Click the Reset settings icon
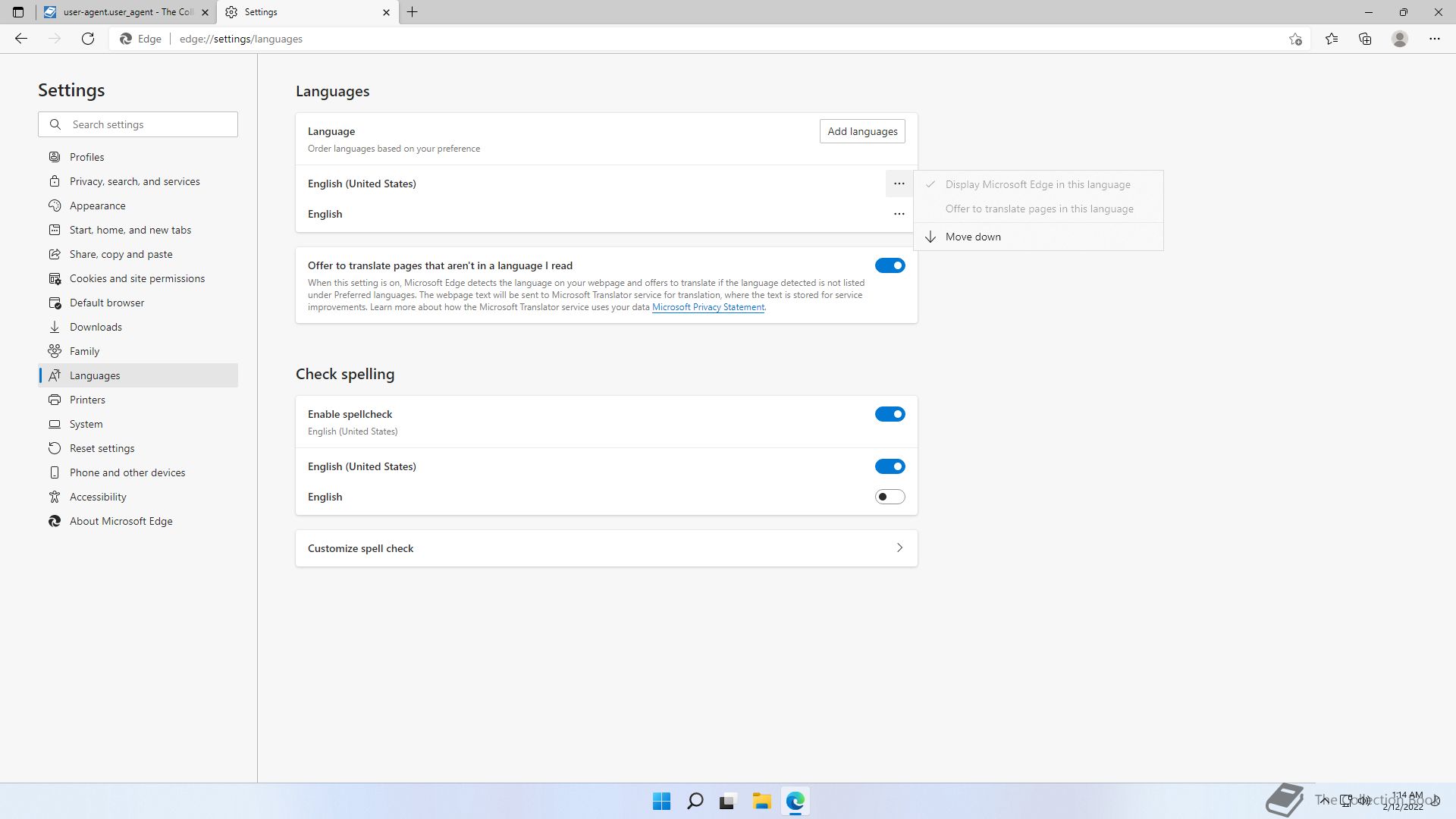This screenshot has height=819, width=1456. point(55,448)
